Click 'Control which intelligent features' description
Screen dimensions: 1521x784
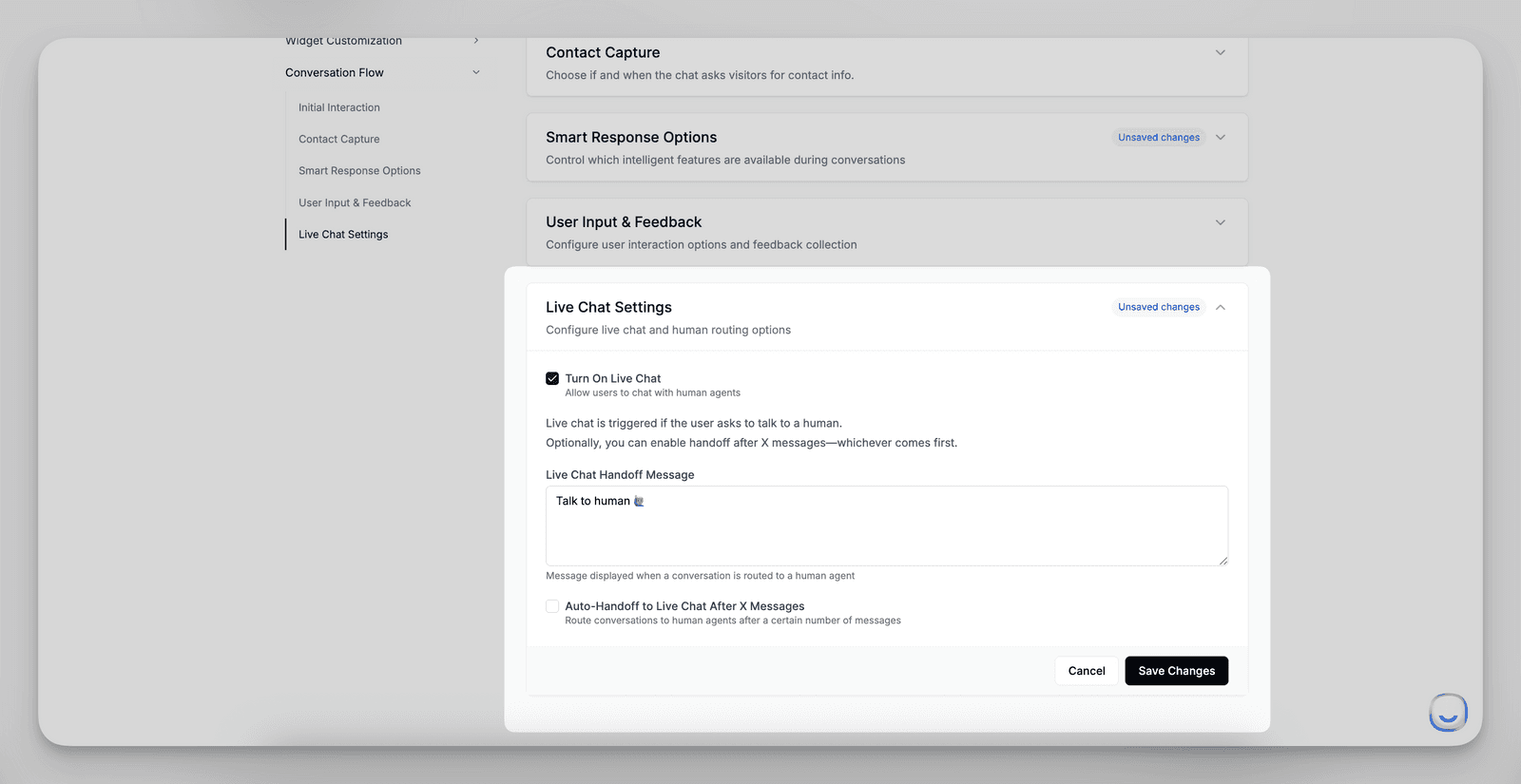(725, 160)
